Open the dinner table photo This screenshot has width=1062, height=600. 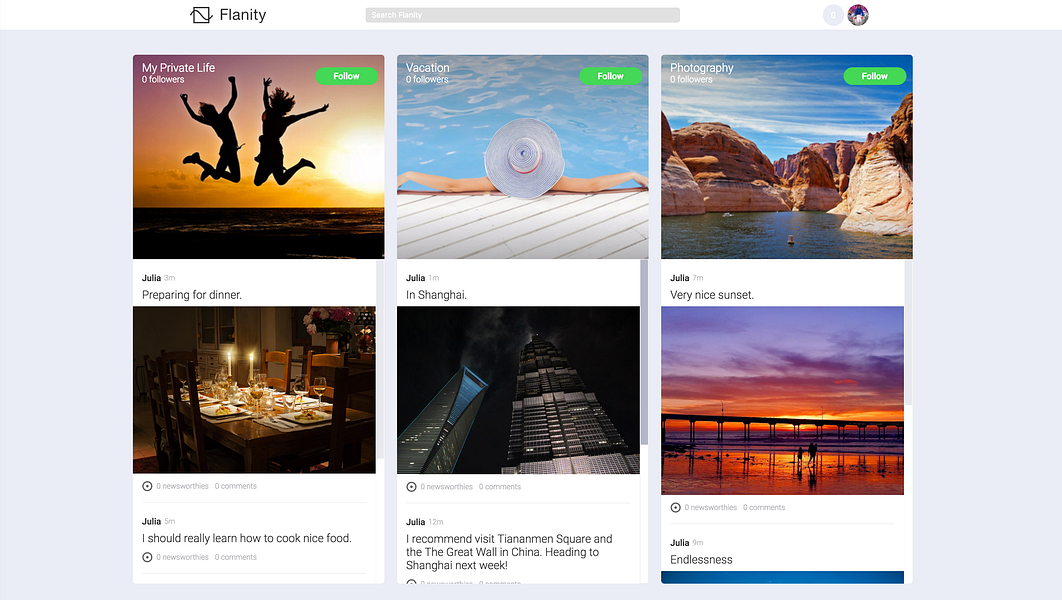coord(254,390)
